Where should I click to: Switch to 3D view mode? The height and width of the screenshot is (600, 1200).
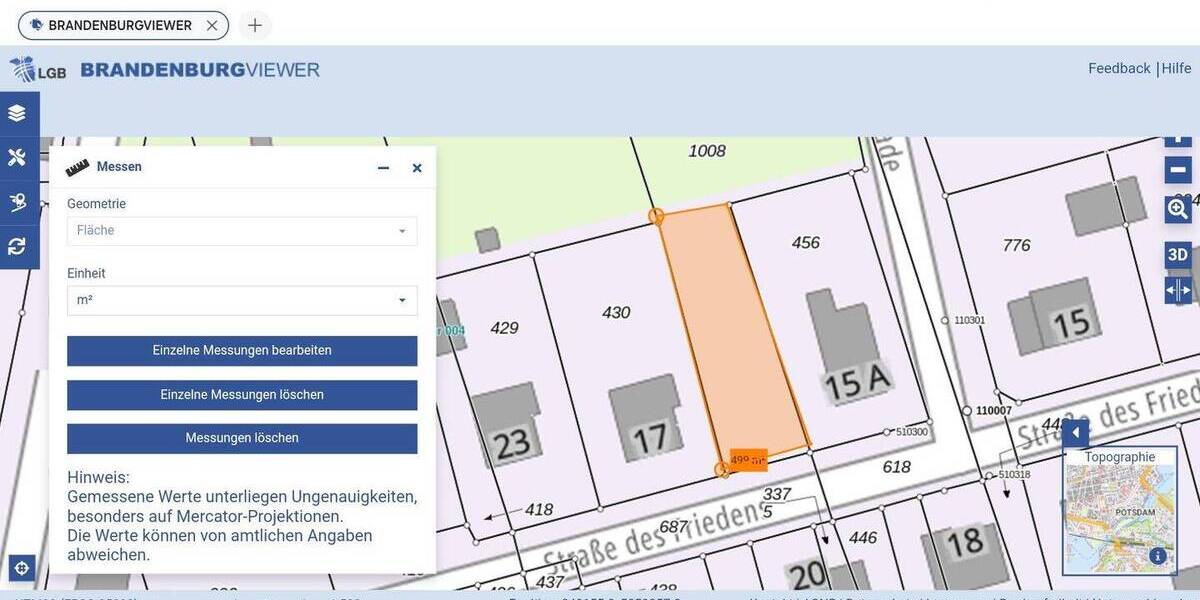pyautogui.click(x=1177, y=255)
